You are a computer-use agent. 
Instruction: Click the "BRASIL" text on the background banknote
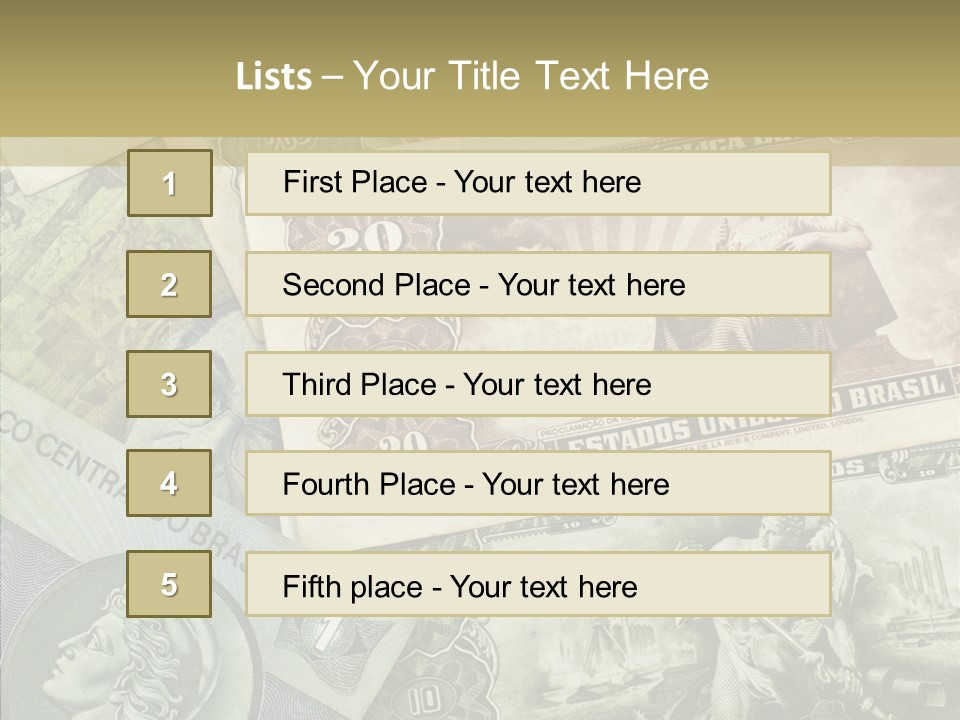click(896, 390)
